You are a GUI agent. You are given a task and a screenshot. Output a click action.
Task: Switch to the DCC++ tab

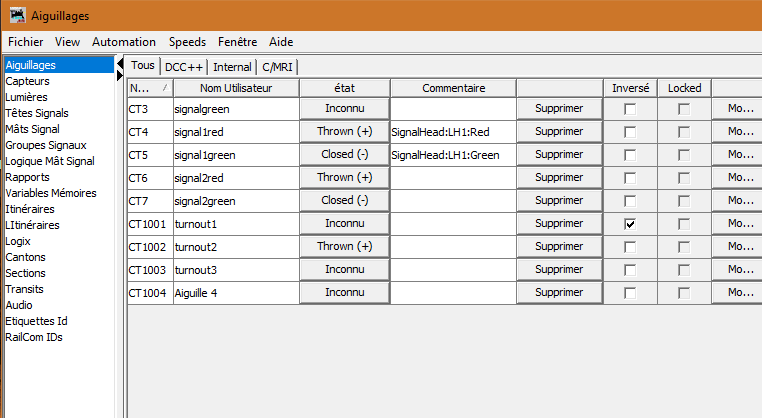[x=185, y=67]
